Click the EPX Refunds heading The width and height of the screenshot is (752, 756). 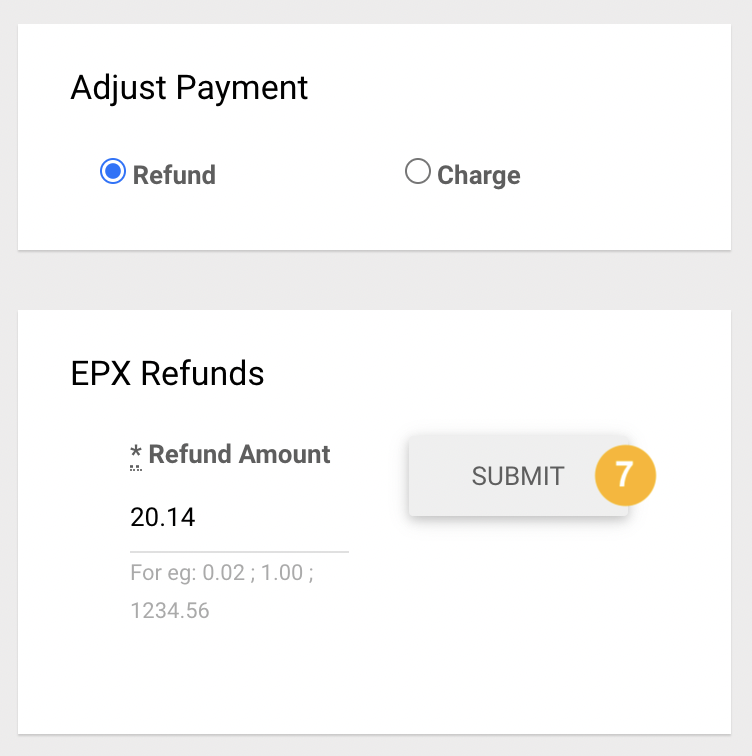coord(167,374)
